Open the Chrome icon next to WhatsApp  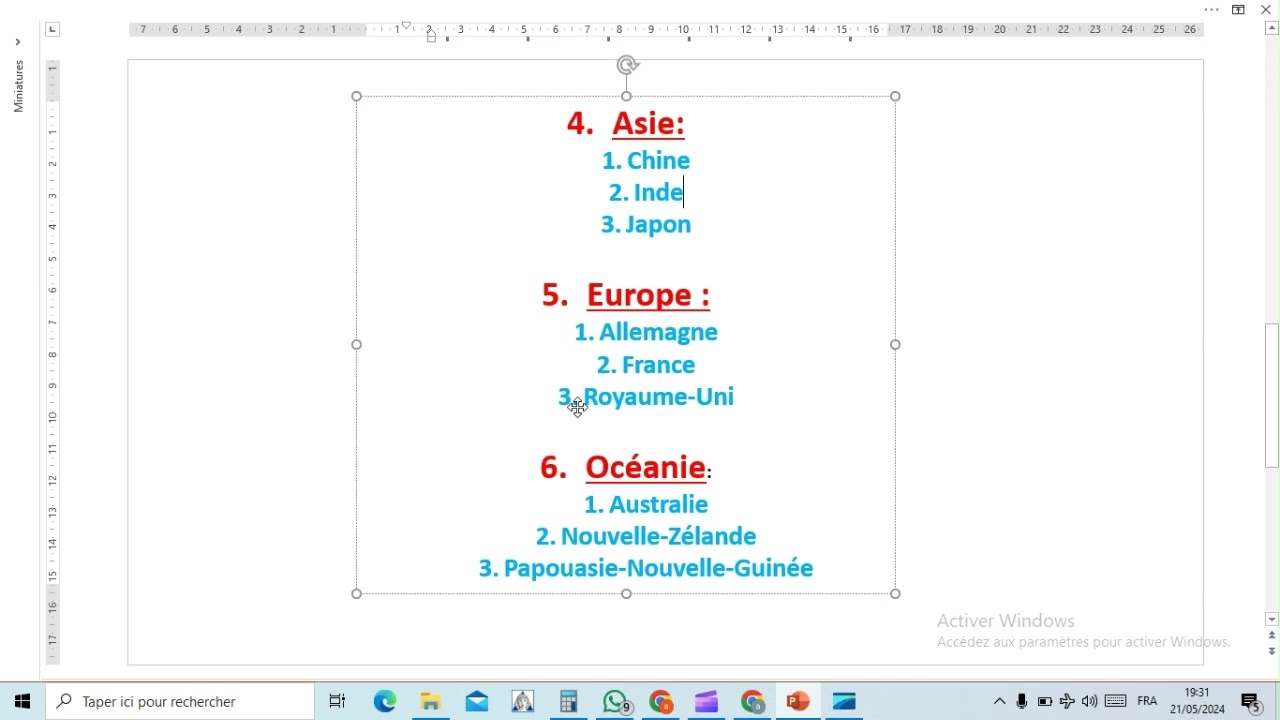coord(661,702)
